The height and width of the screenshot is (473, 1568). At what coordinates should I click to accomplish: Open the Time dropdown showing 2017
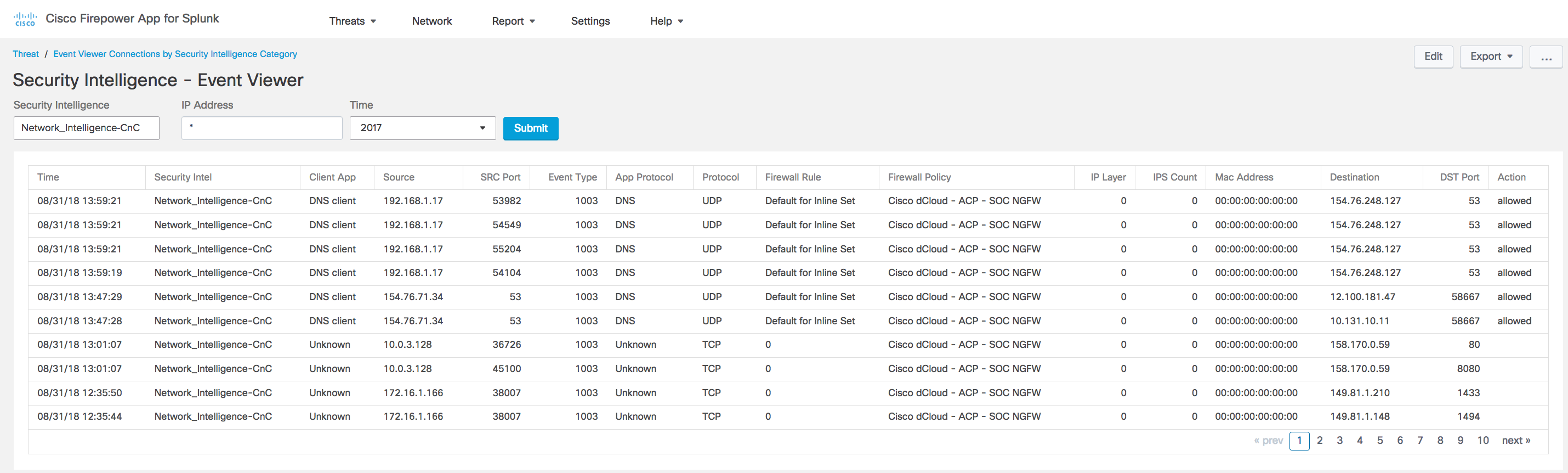tap(423, 128)
